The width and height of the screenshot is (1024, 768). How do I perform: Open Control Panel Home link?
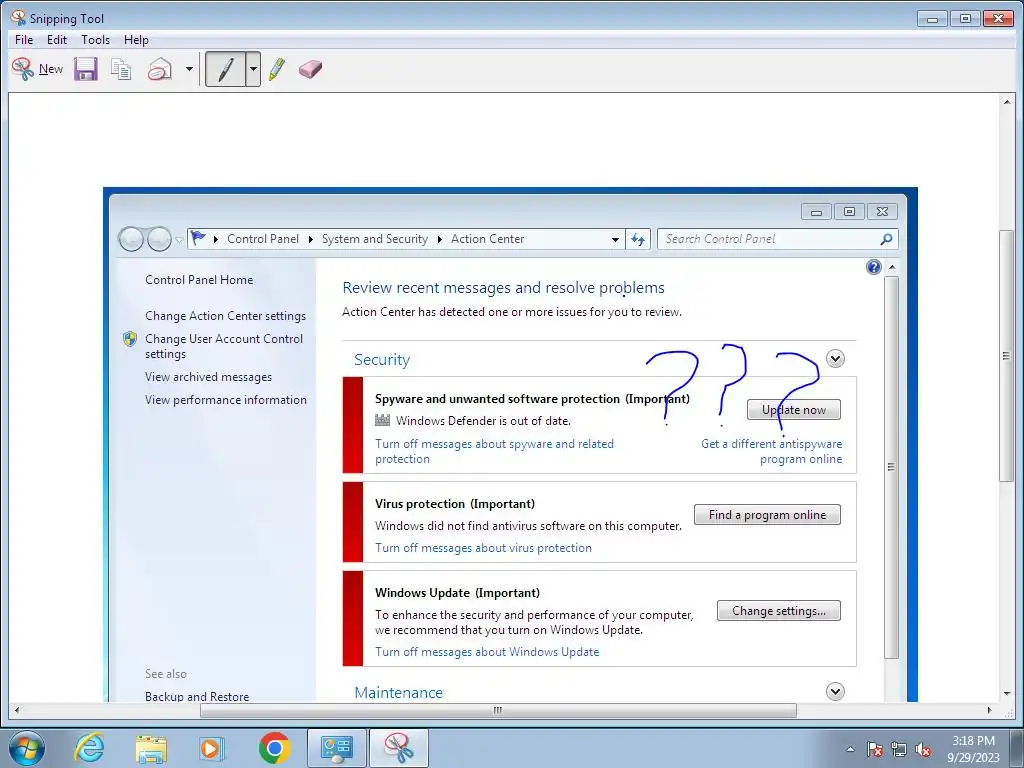(x=199, y=280)
